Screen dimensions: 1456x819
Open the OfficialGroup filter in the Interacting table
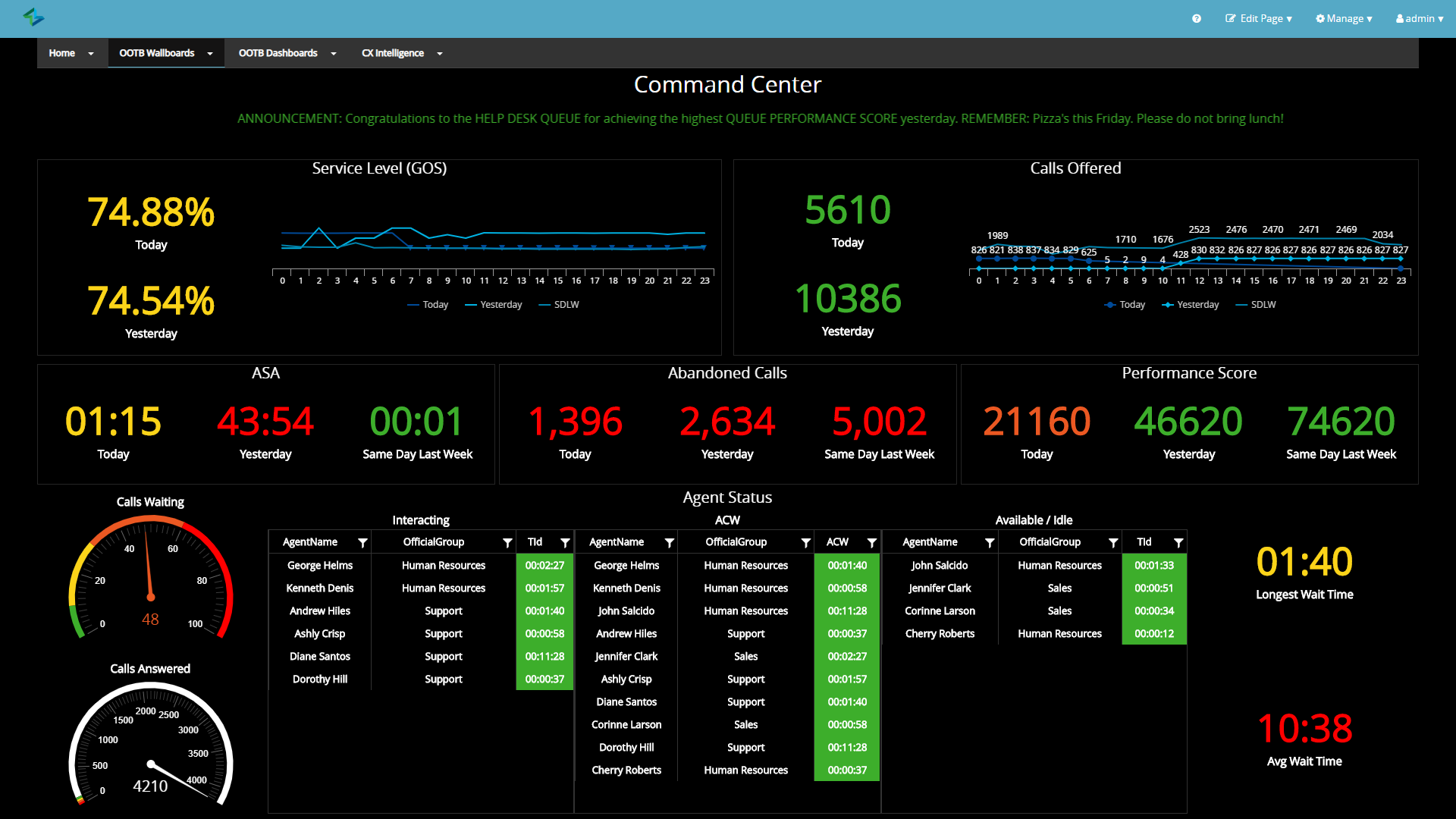(507, 542)
